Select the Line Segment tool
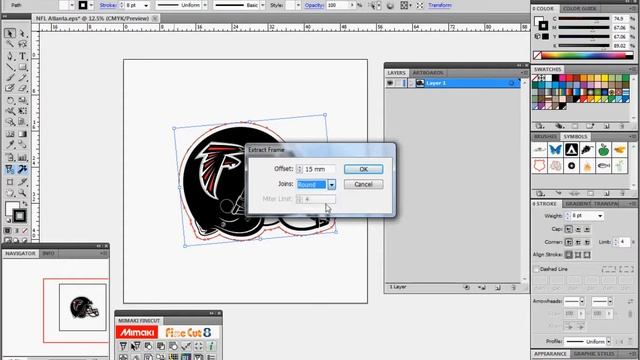Screen dimensions: 640x360 coord(10,67)
